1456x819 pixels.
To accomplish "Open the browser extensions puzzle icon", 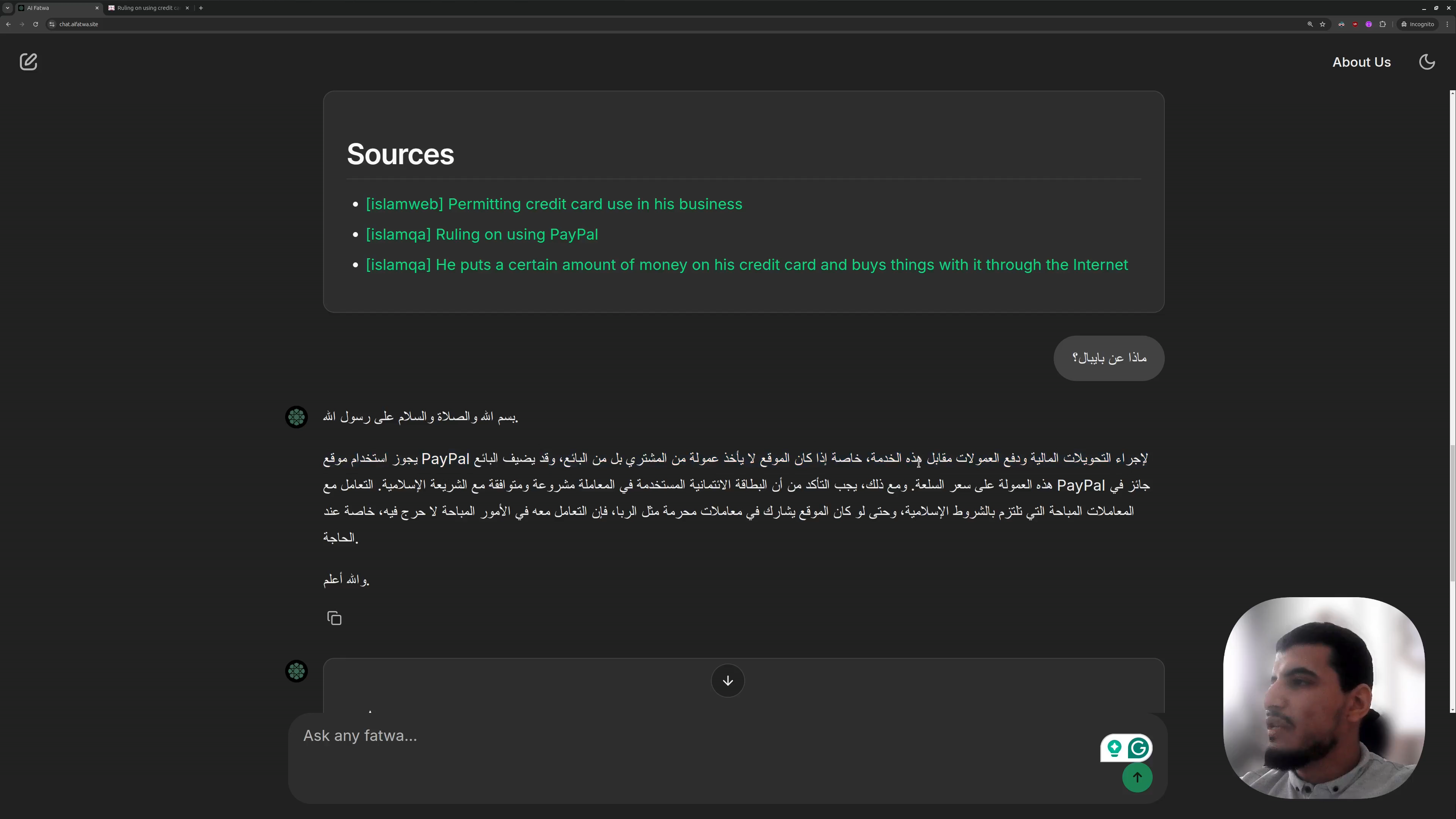I will pyautogui.click(x=1382, y=24).
